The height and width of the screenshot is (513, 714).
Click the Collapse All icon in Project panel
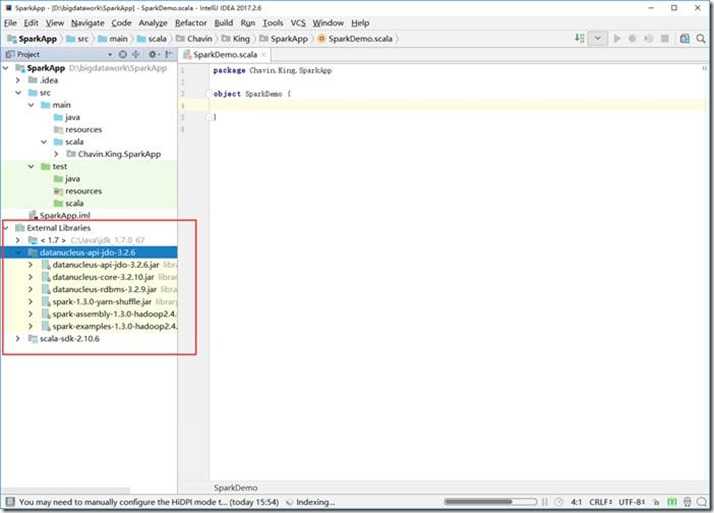pyautogui.click(x=136, y=54)
